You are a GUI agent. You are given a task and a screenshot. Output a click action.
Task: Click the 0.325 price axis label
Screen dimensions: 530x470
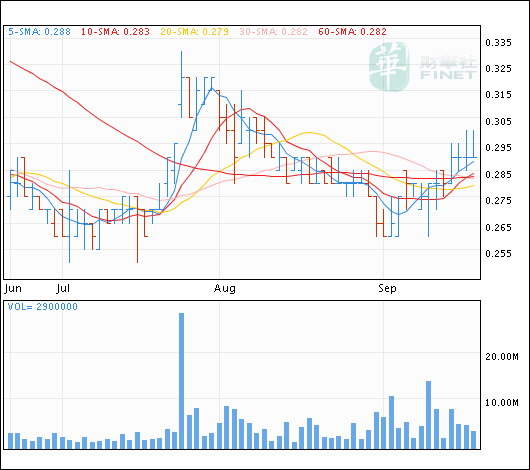click(x=499, y=69)
